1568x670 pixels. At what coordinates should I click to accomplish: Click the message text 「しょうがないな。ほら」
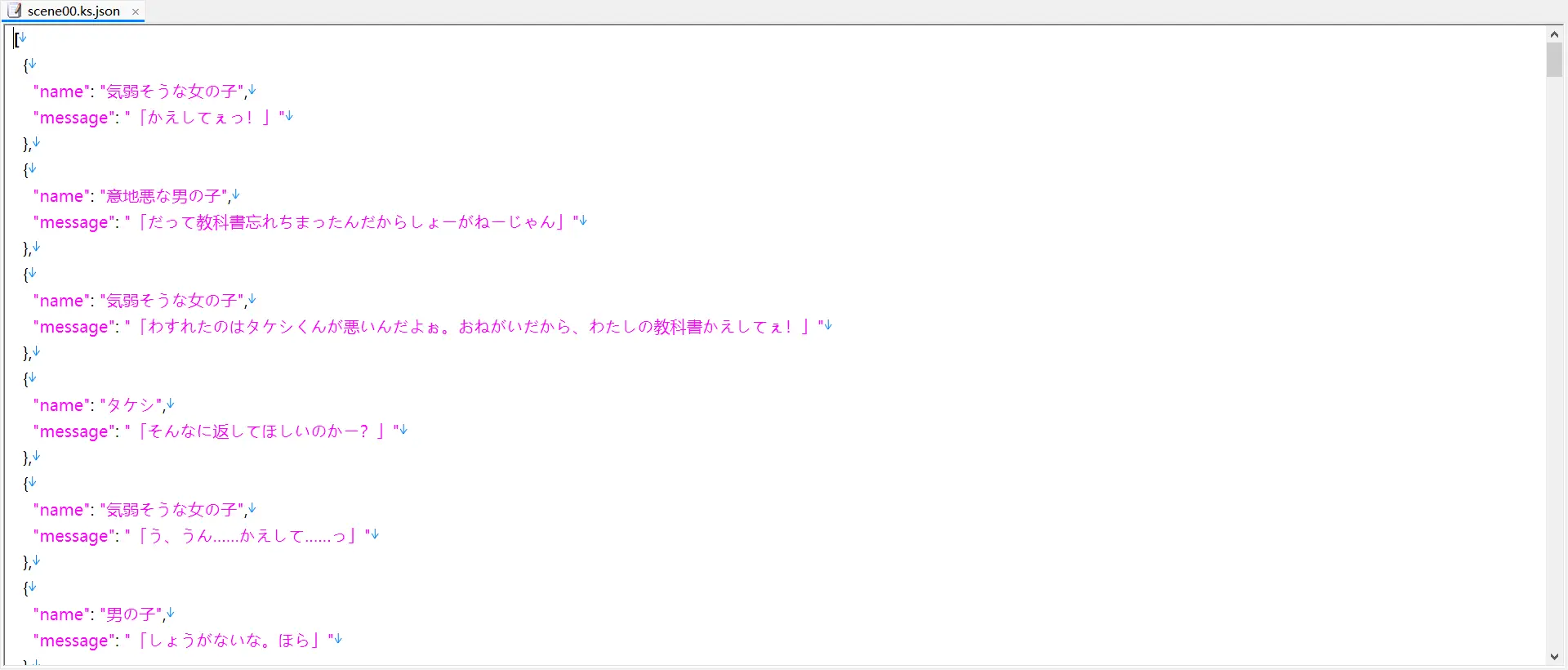pos(229,641)
